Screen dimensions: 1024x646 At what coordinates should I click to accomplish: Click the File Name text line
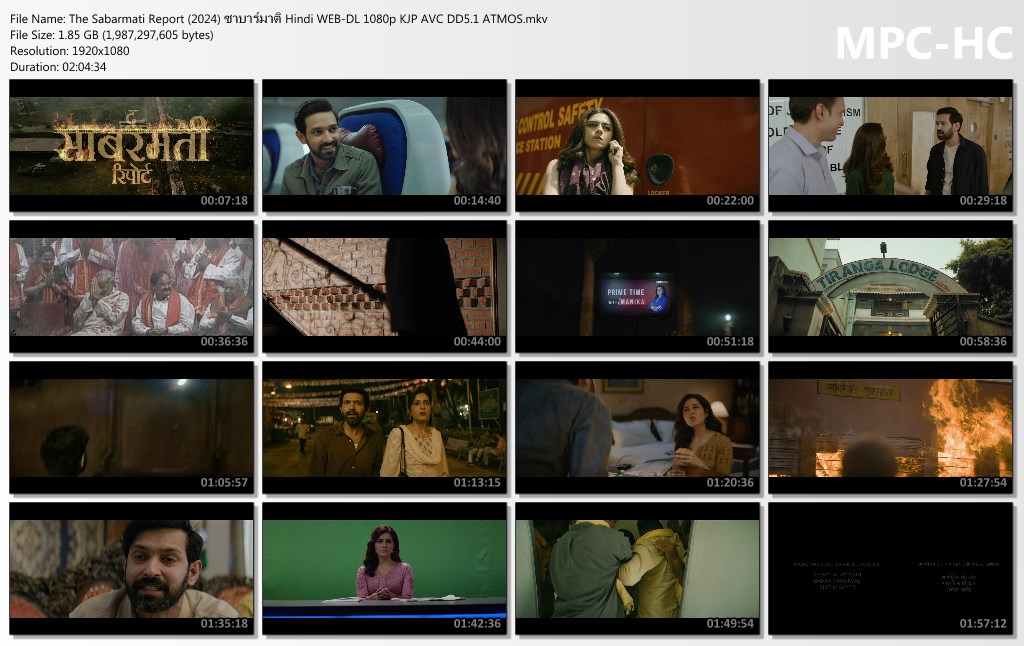click(x=279, y=19)
